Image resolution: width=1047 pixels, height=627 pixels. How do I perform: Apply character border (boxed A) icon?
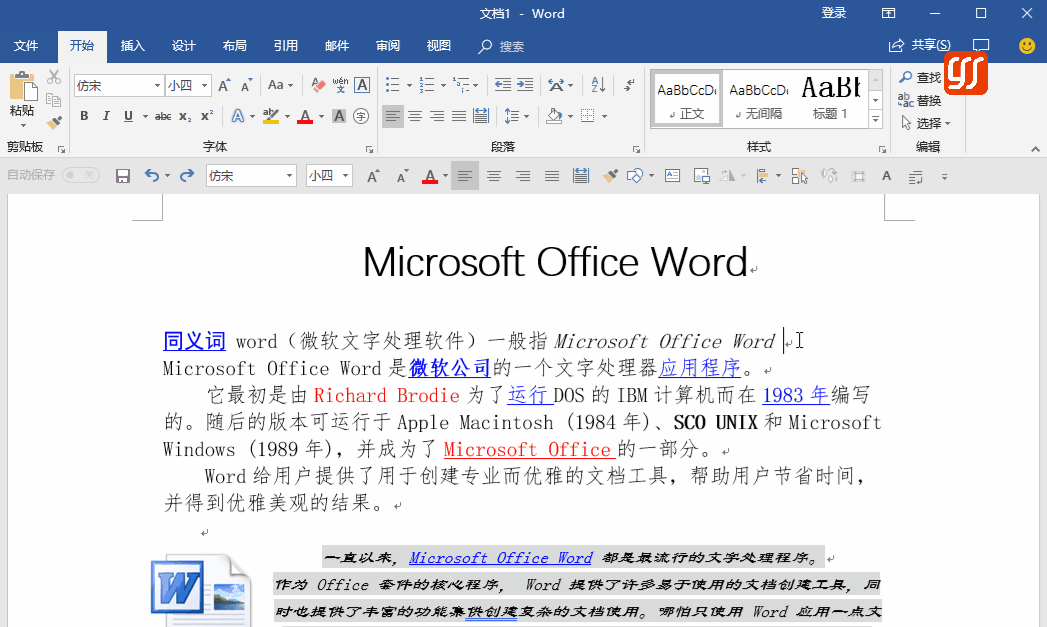point(362,85)
